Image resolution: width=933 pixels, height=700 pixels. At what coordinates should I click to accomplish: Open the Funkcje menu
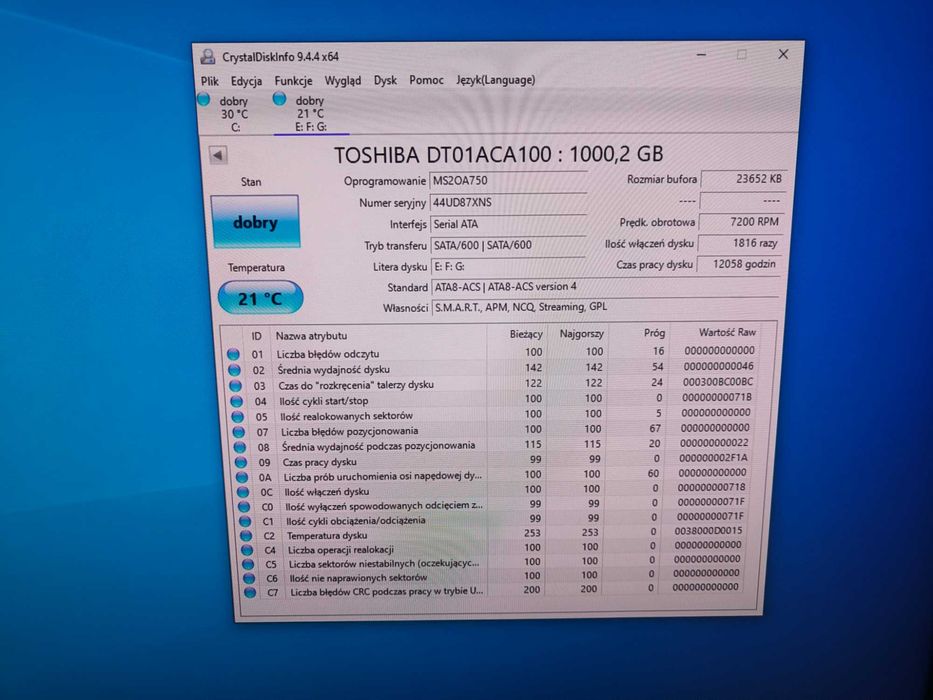(293, 80)
